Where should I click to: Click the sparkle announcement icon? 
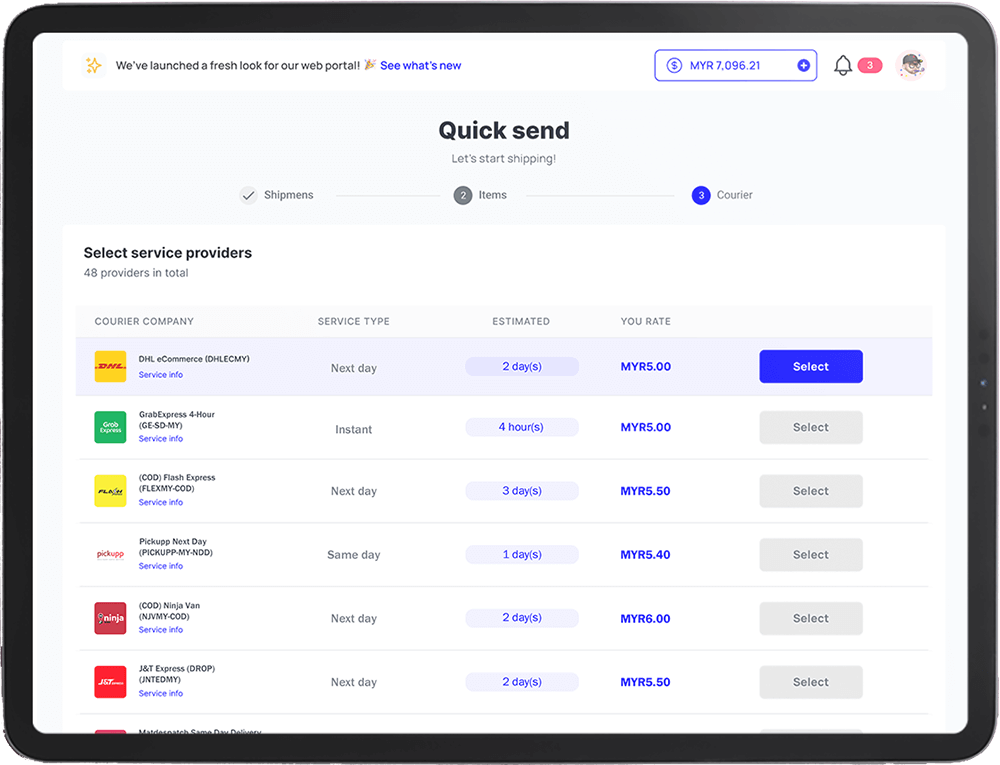point(93,66)
